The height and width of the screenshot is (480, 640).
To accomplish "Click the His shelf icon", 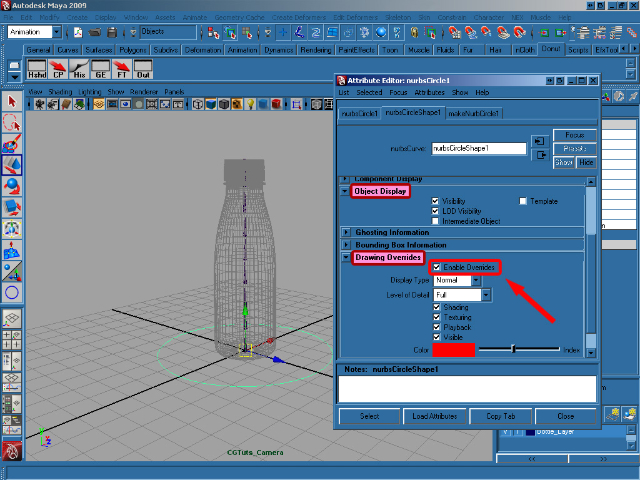I will point(81,70).
